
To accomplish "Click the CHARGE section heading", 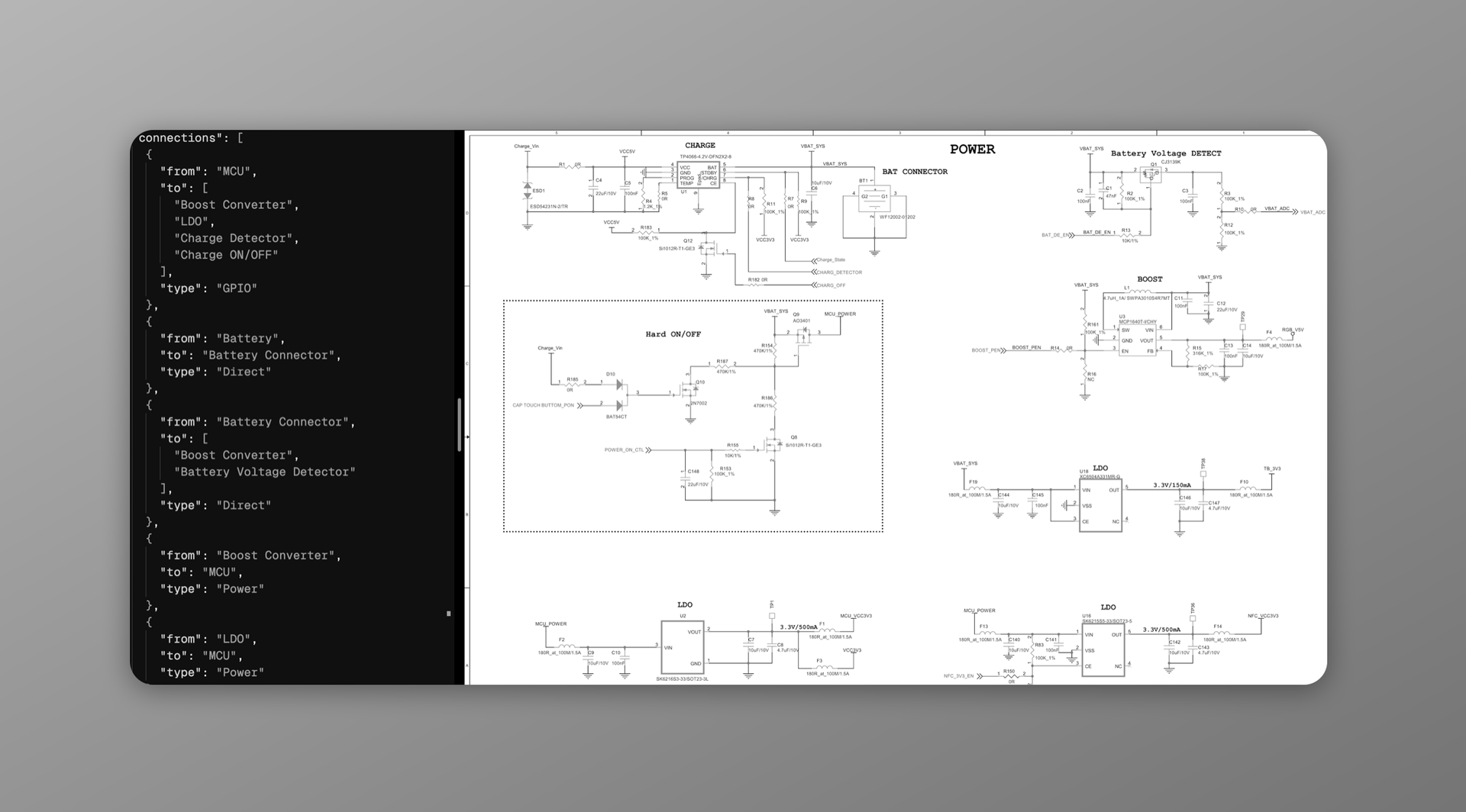I will pos(699,145).
